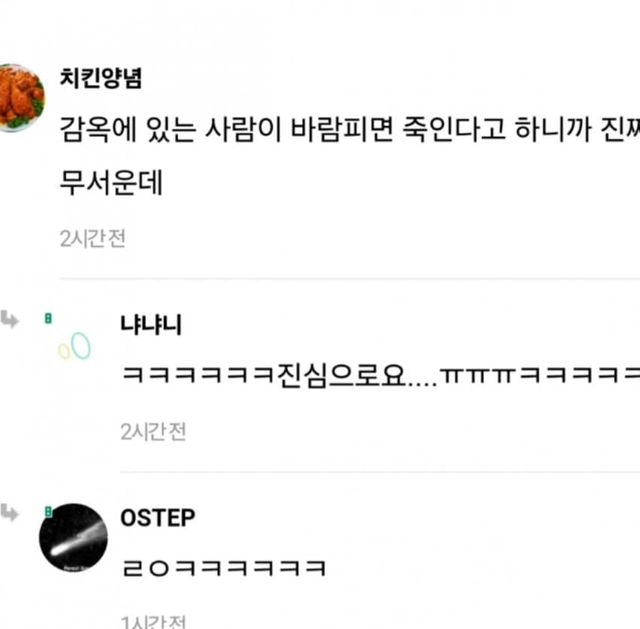The image size is (640, 629).
Task: Click the 2시간전 timestamp under 냐냐니's reply
Action: (153, 431)
